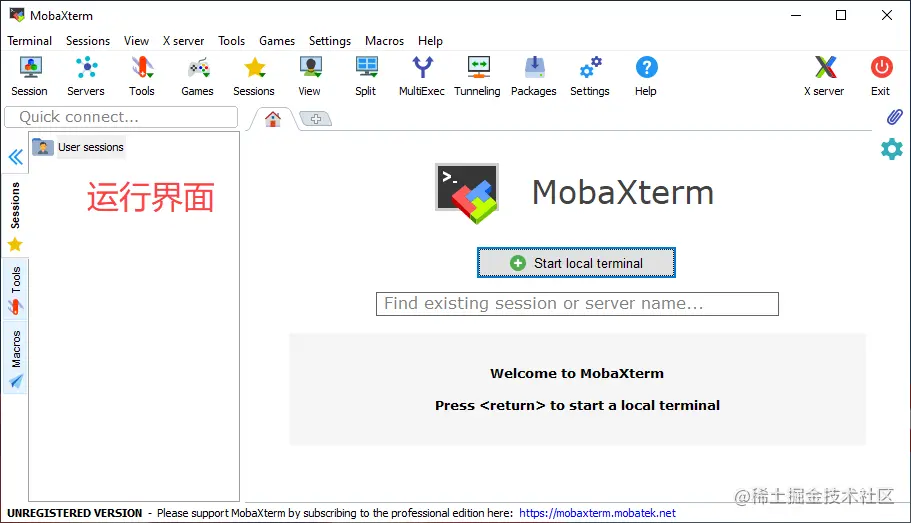Toggle the X server toolbar icon
The width and height of the screenshot is (911, 523).
point(824,76)
